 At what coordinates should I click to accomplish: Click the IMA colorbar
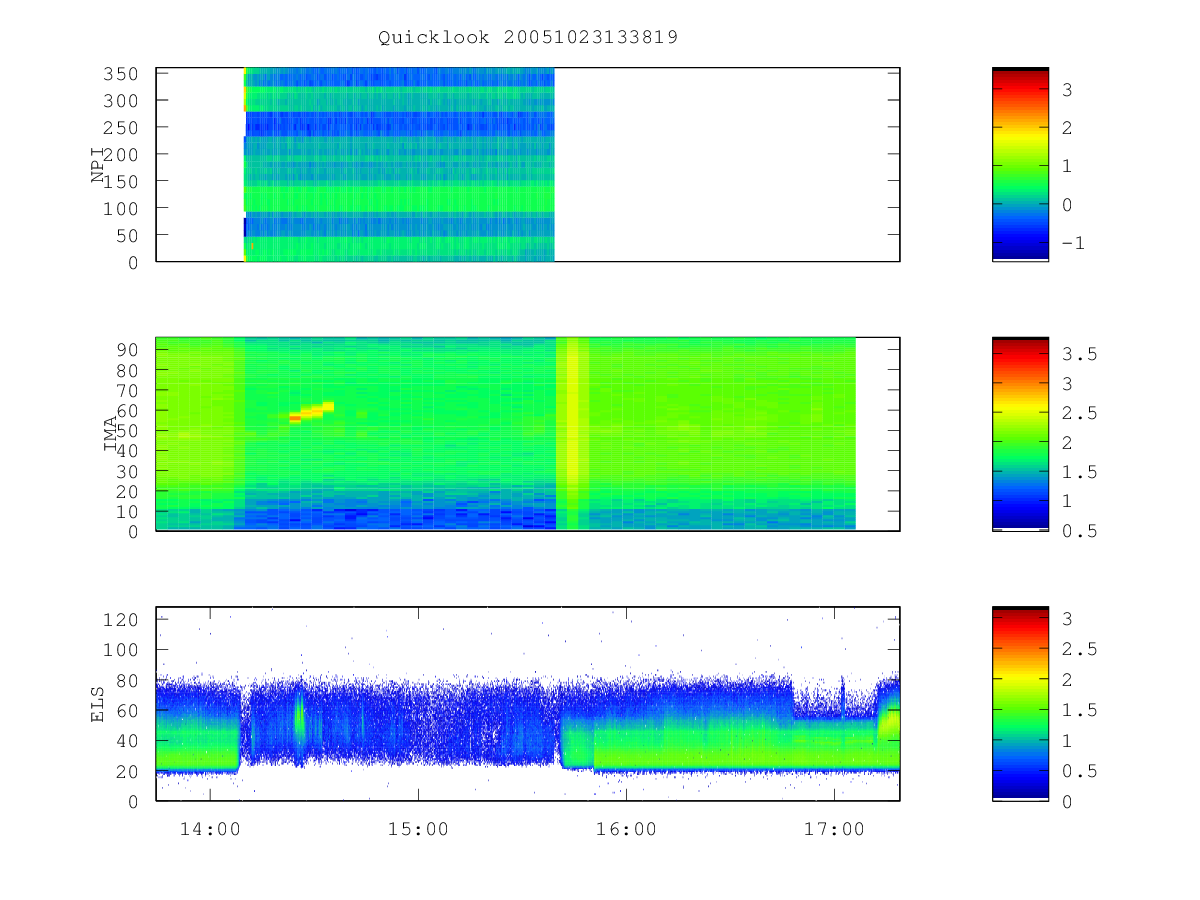1020,433
